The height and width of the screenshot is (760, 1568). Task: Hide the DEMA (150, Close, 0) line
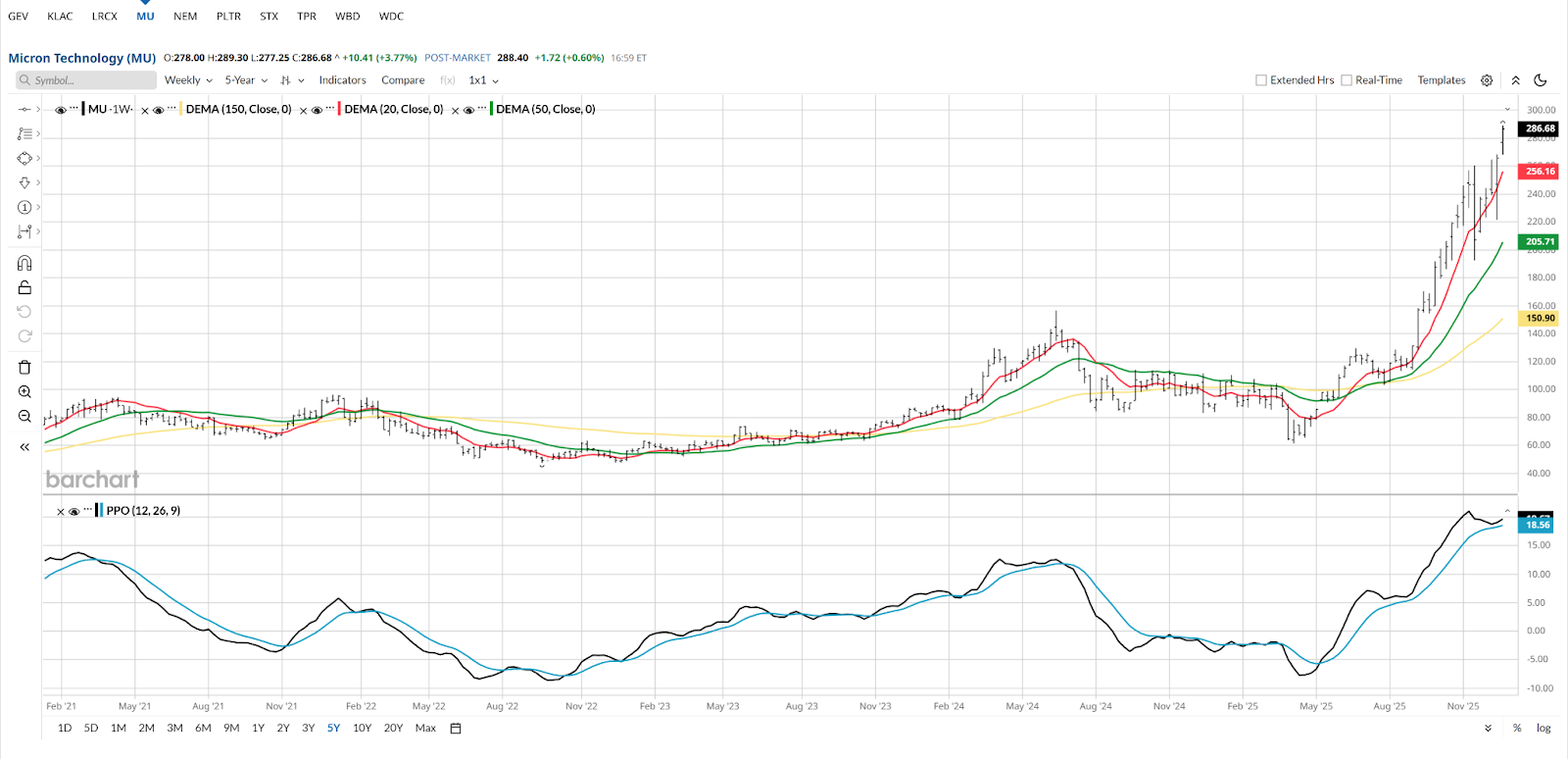click(159, 110)
